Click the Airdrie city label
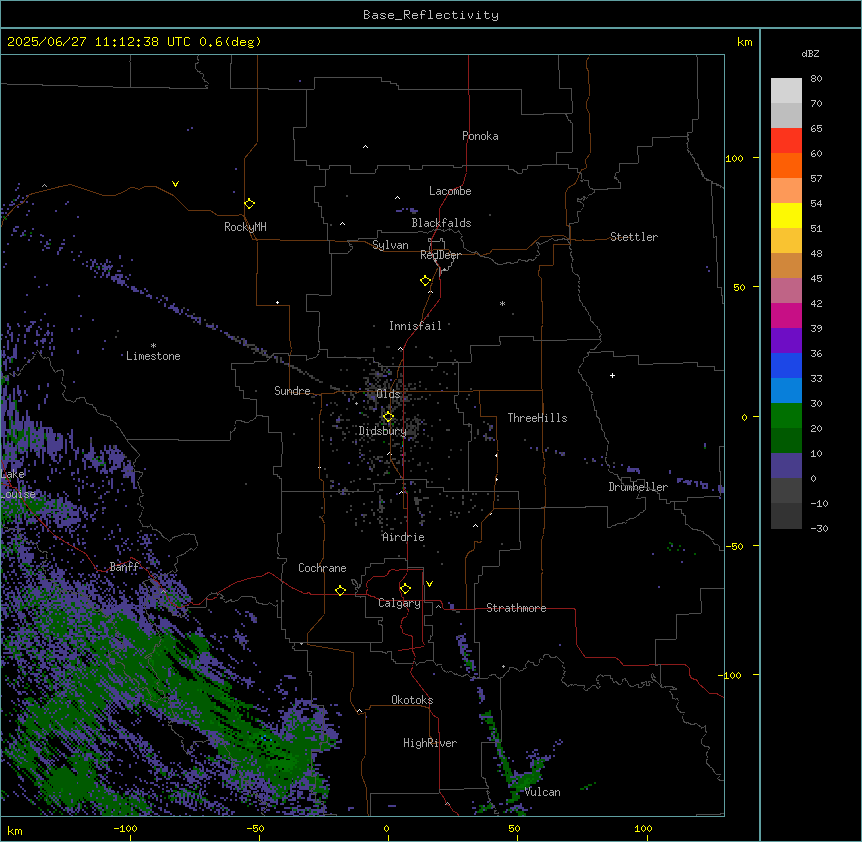Viewport: 862px width, 842px height. click(403, 537)
